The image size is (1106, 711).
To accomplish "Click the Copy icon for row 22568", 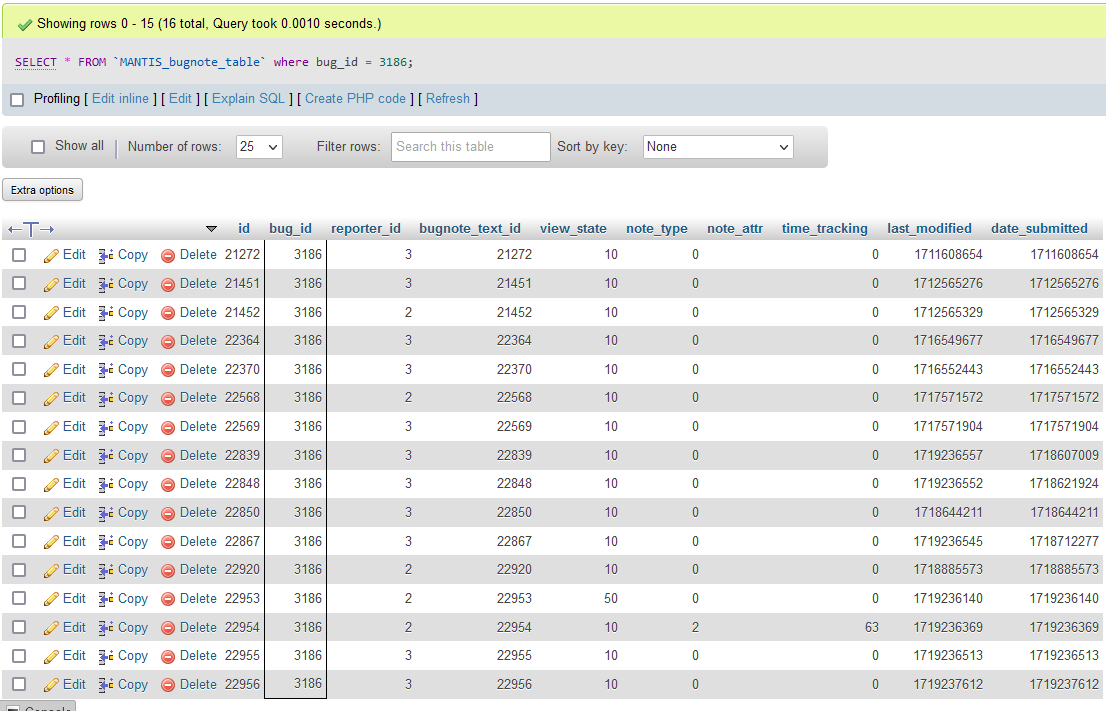I will point(106,398).
